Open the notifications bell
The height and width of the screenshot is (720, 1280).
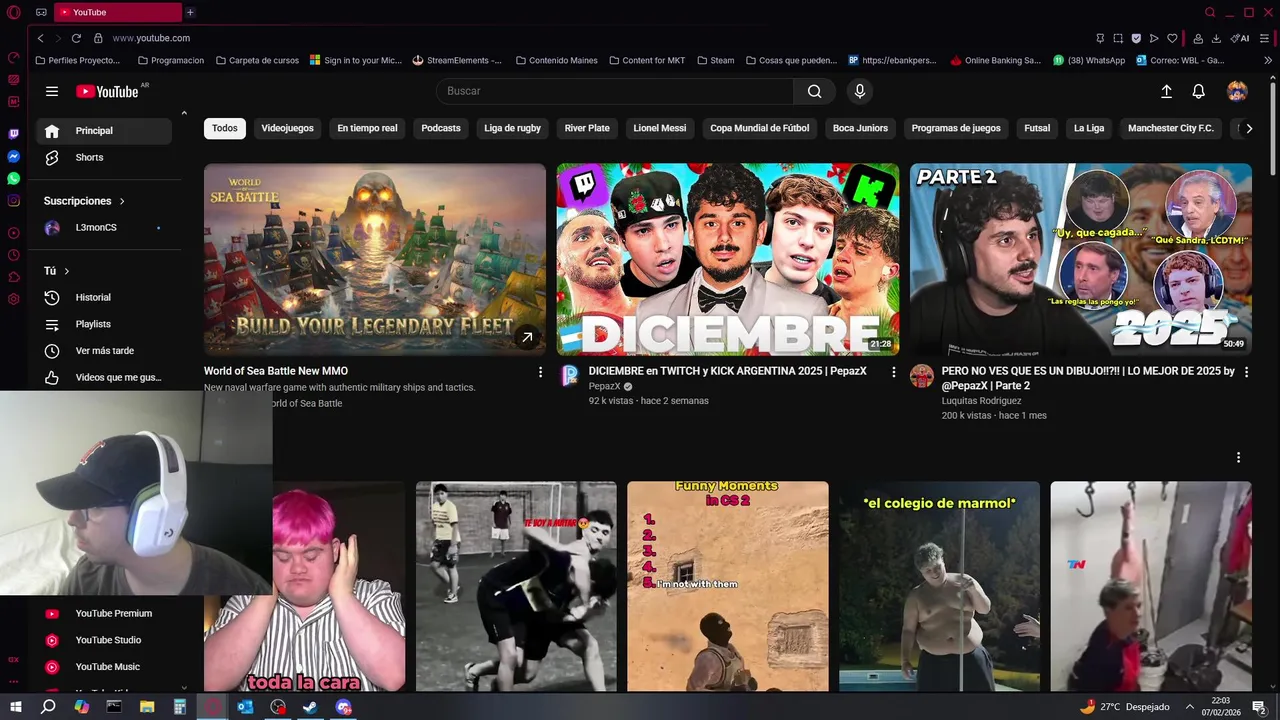pos(1198,91)
